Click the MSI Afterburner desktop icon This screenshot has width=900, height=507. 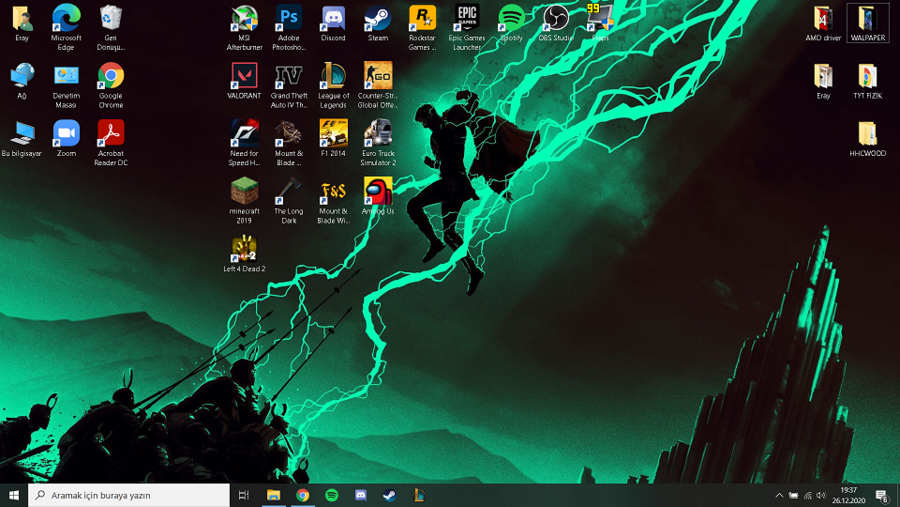244,19
